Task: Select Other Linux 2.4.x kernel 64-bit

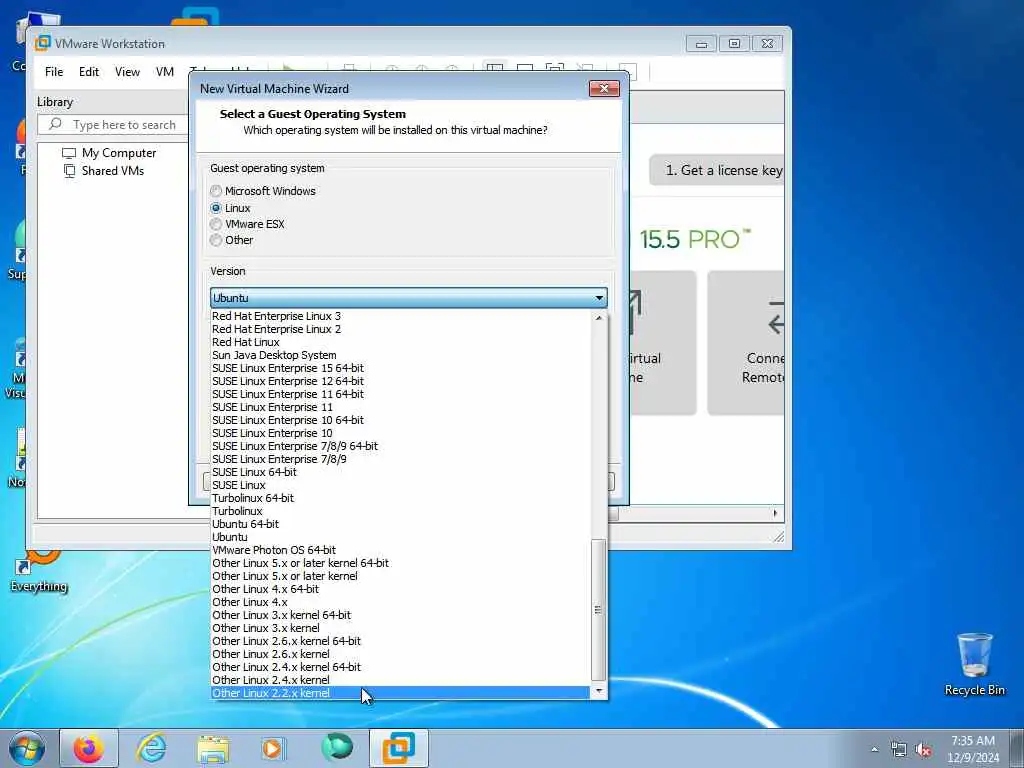Action: [400, 667]
